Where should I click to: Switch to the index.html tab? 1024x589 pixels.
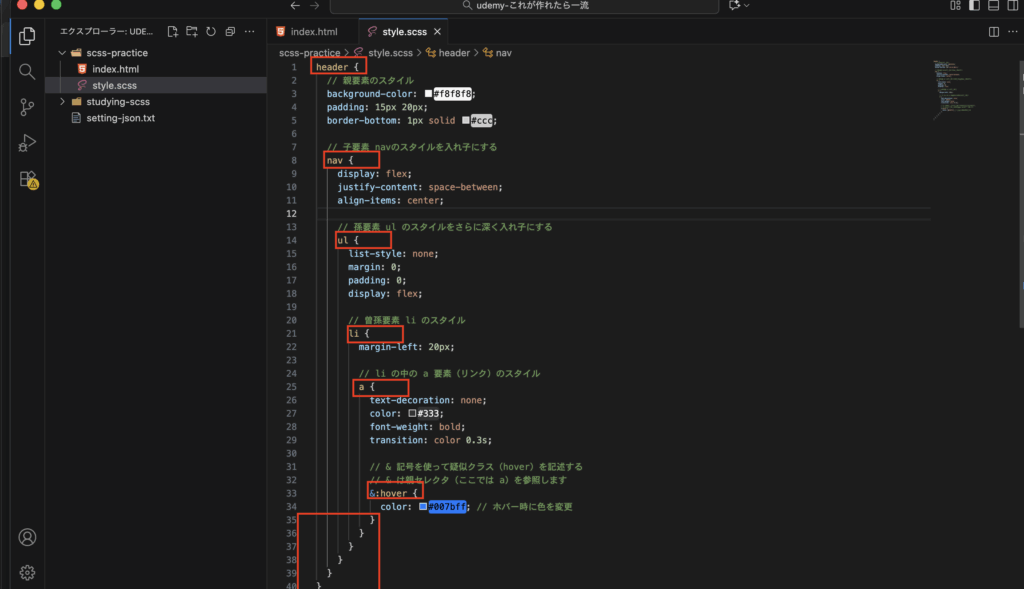tap(313, 32)
